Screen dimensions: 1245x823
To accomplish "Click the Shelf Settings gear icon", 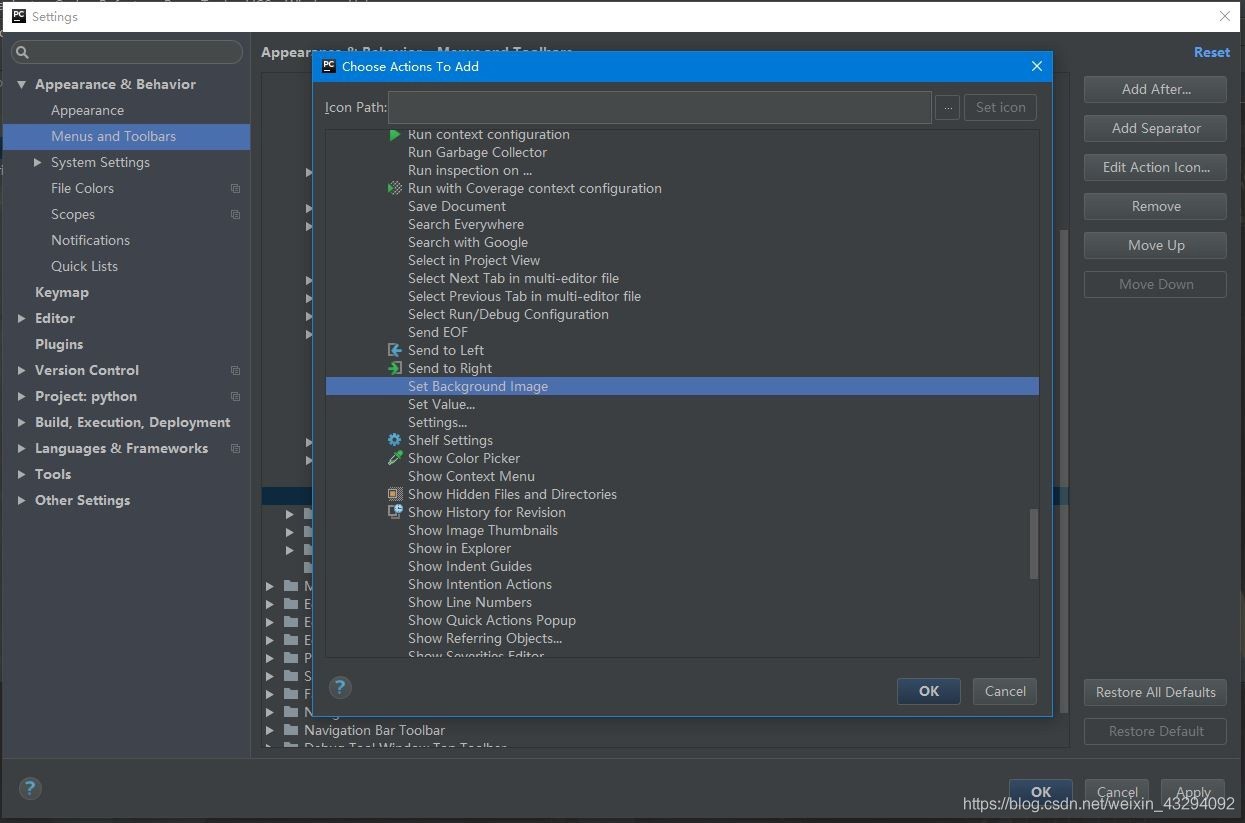I will coord(395,440).
